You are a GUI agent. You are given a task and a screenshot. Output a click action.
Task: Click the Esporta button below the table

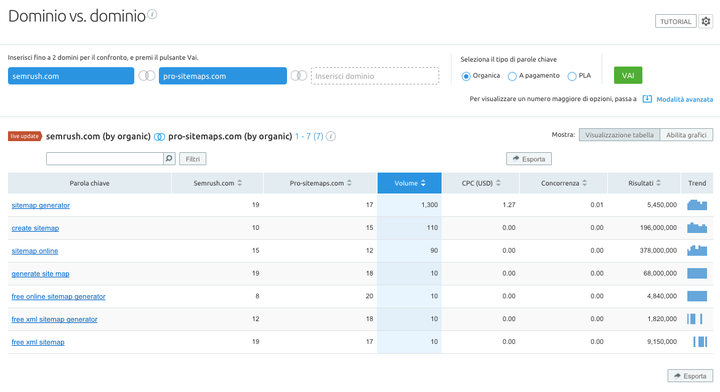[690, 376]
